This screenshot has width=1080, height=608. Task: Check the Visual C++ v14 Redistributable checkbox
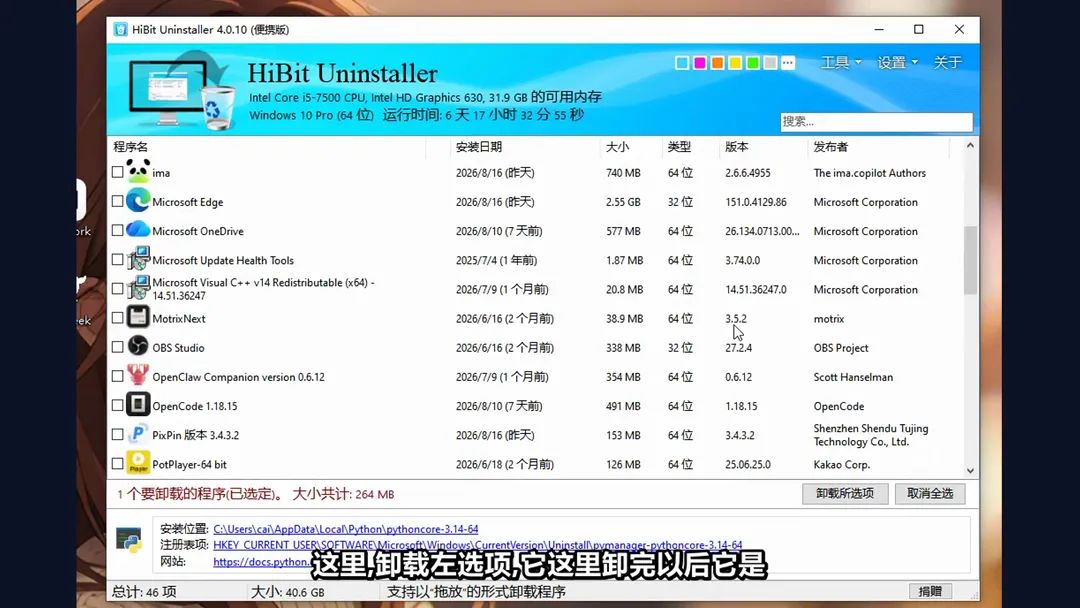point(117,289)
